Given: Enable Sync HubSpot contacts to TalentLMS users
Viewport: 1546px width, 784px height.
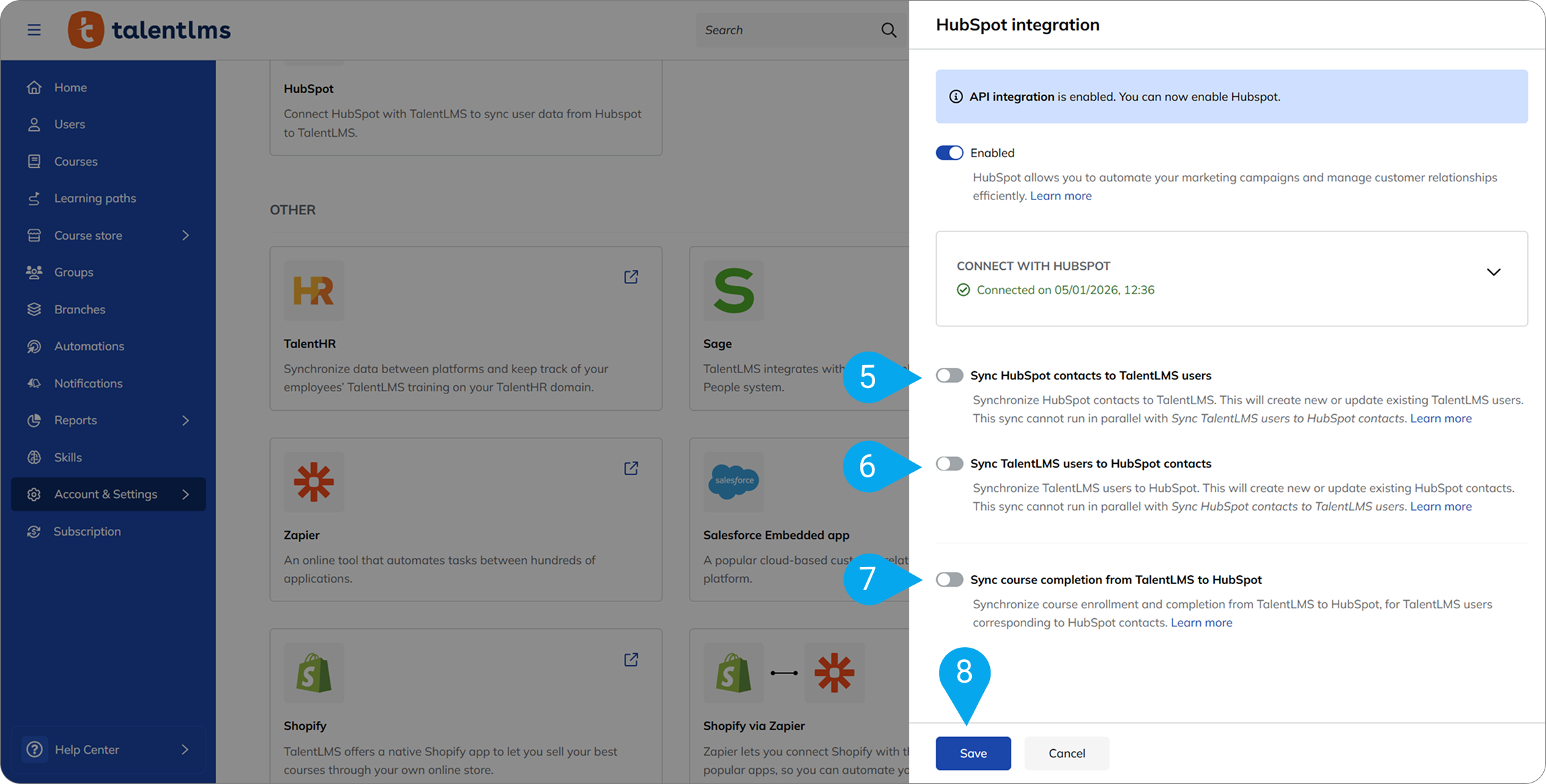Looking at the screenshot, I should coord(949,375).
